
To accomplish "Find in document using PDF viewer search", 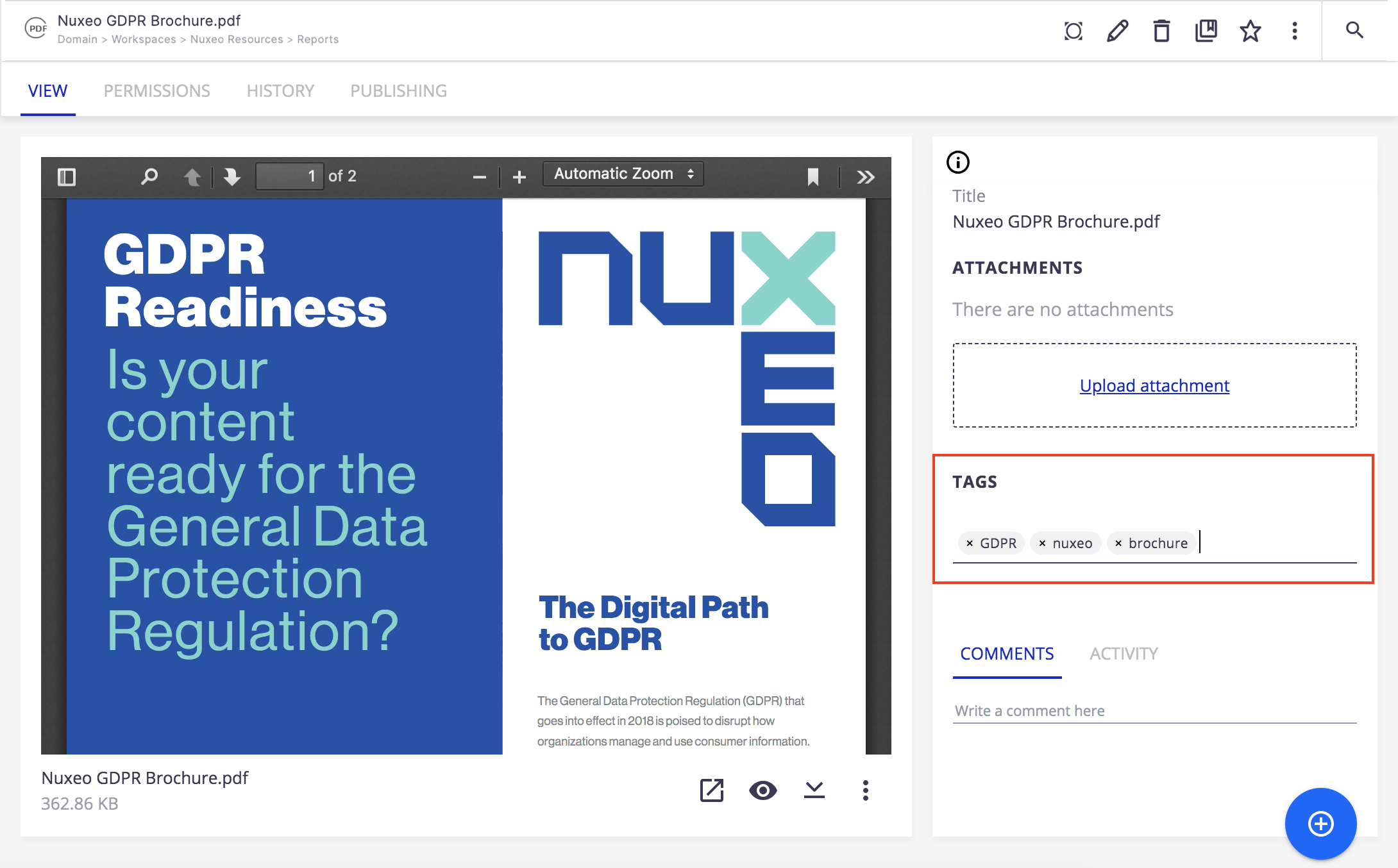I will point(149,176).
